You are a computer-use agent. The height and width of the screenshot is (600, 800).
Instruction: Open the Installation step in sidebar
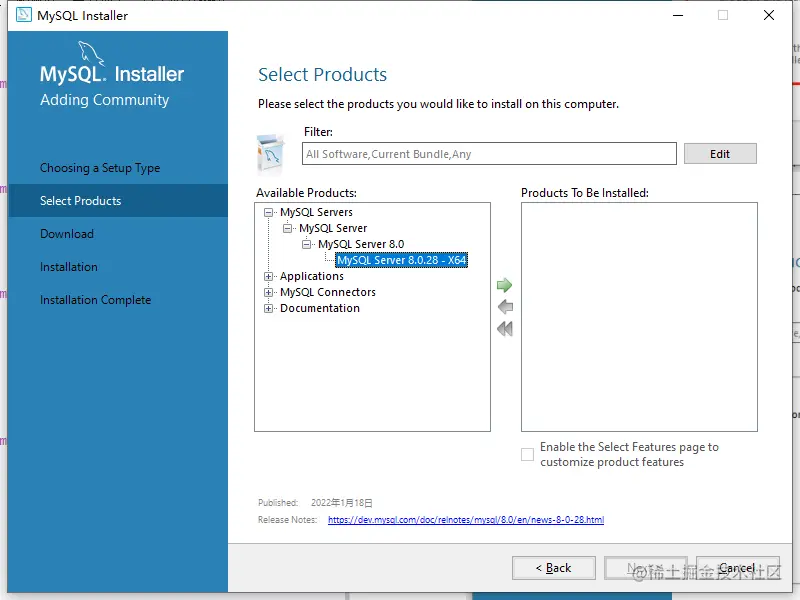coord(69,267)
